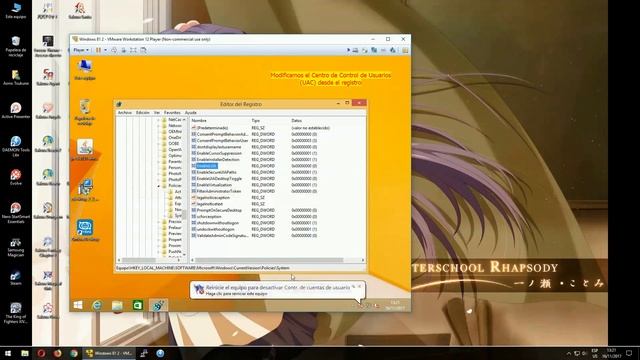Select the PushNotifications folder in the registry tree
The image size is (640, 360).
click(x=171, y=252)
